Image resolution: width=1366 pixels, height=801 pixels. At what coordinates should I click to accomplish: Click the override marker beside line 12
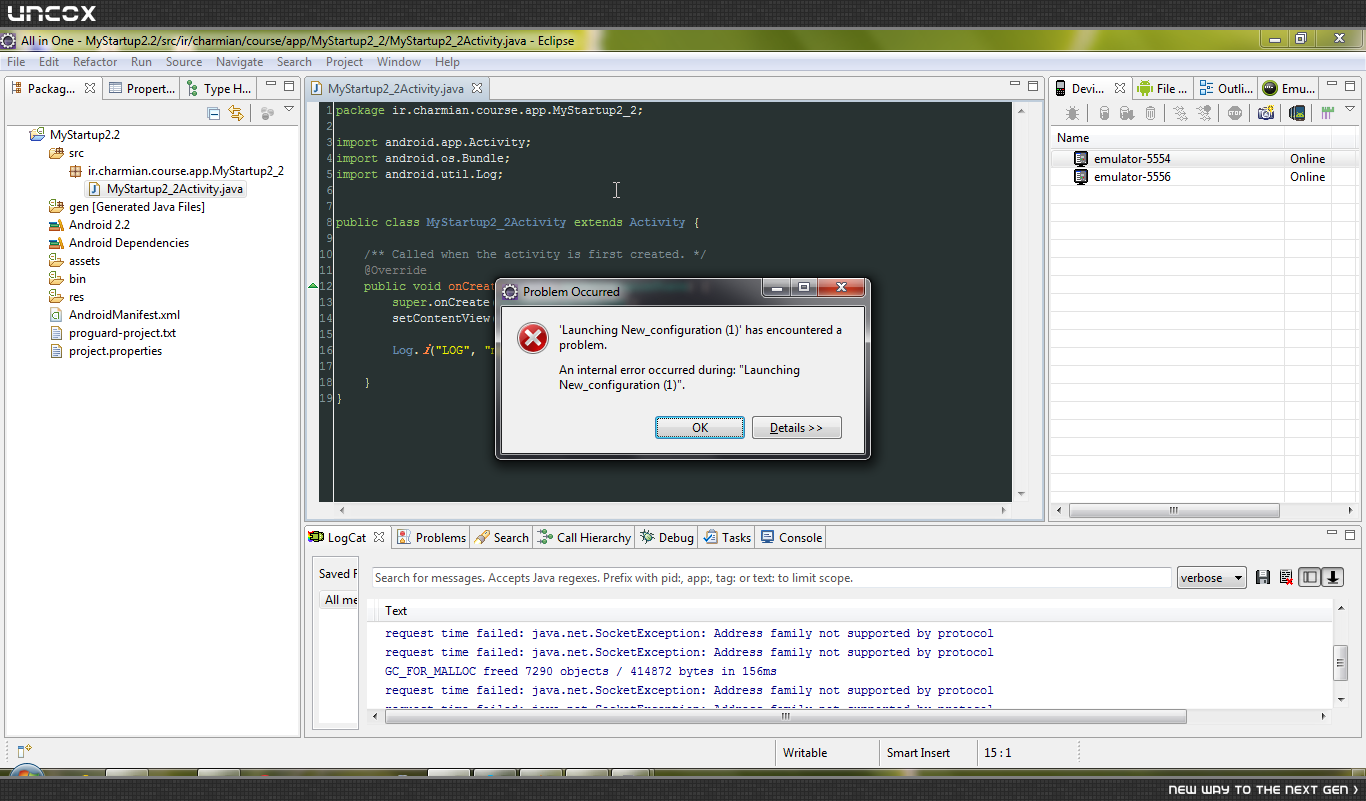(x=312, y=286)
